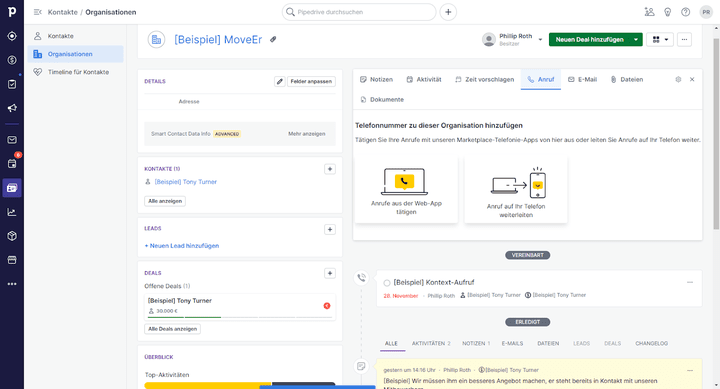
Task: Open Products cube icon in sidebar
Action: (x=12, y=236)
